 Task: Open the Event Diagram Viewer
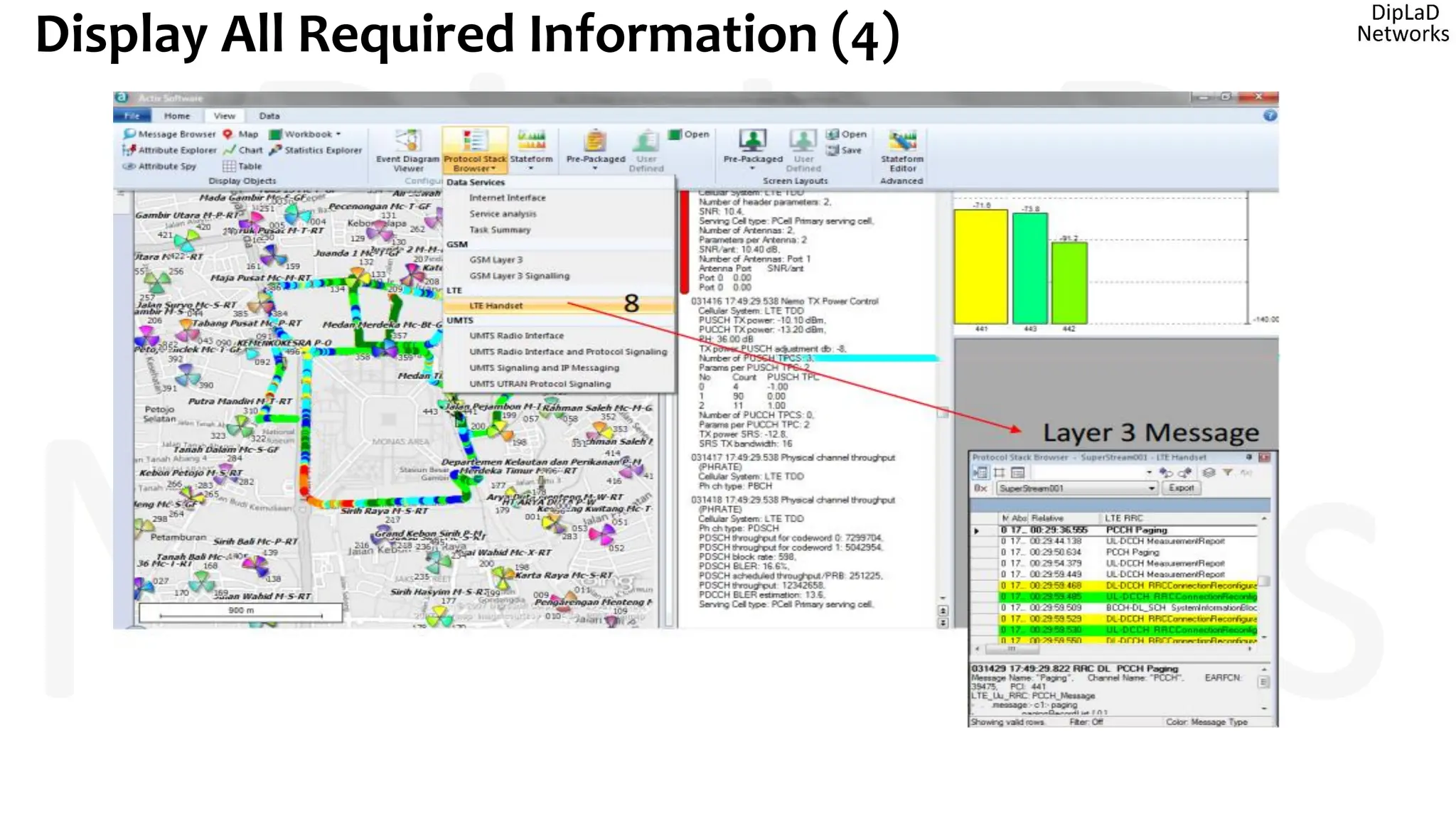pos(408,151)
